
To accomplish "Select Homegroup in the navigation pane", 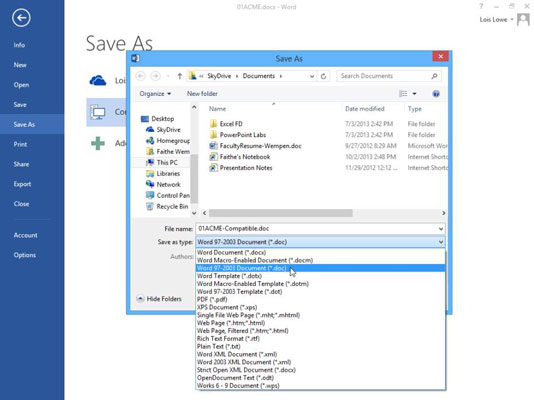I will click(x=168, y=141).
